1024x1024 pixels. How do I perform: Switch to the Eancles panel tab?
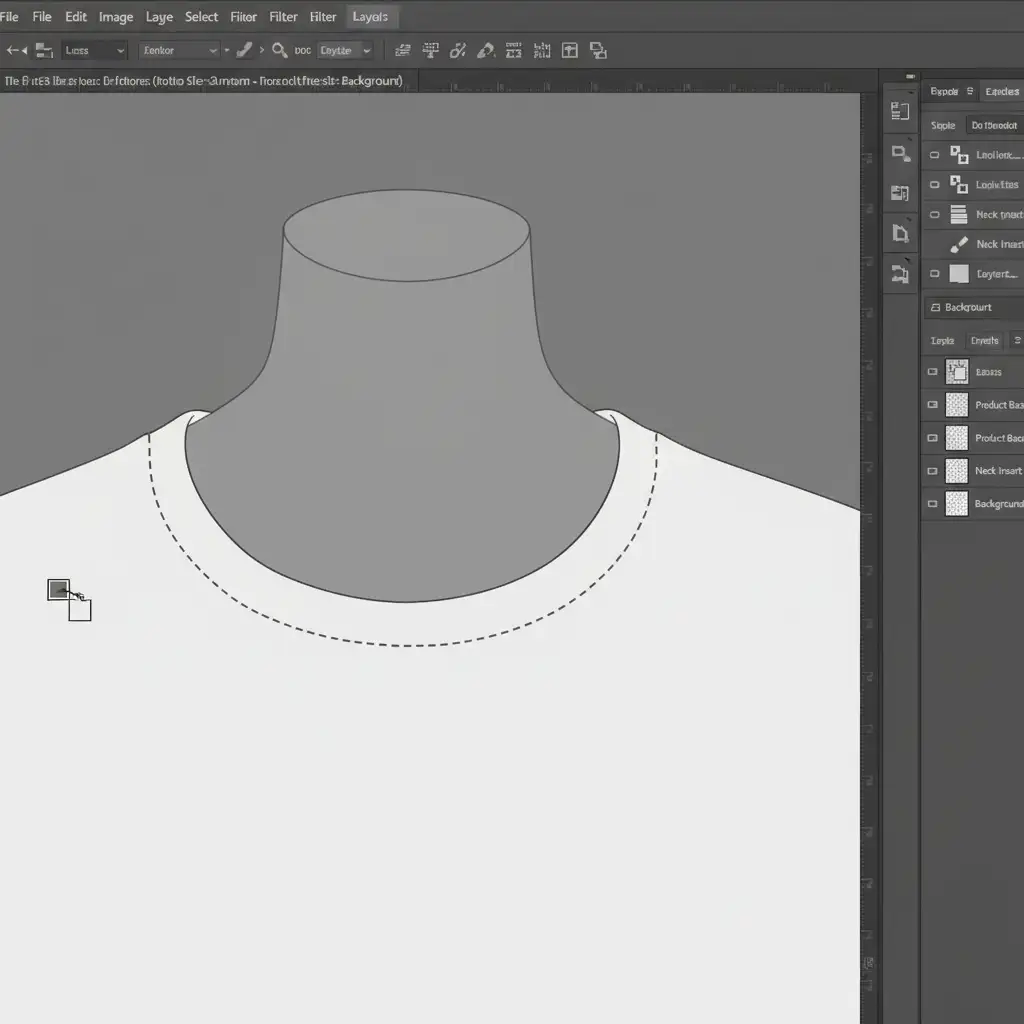point(1001,92)
